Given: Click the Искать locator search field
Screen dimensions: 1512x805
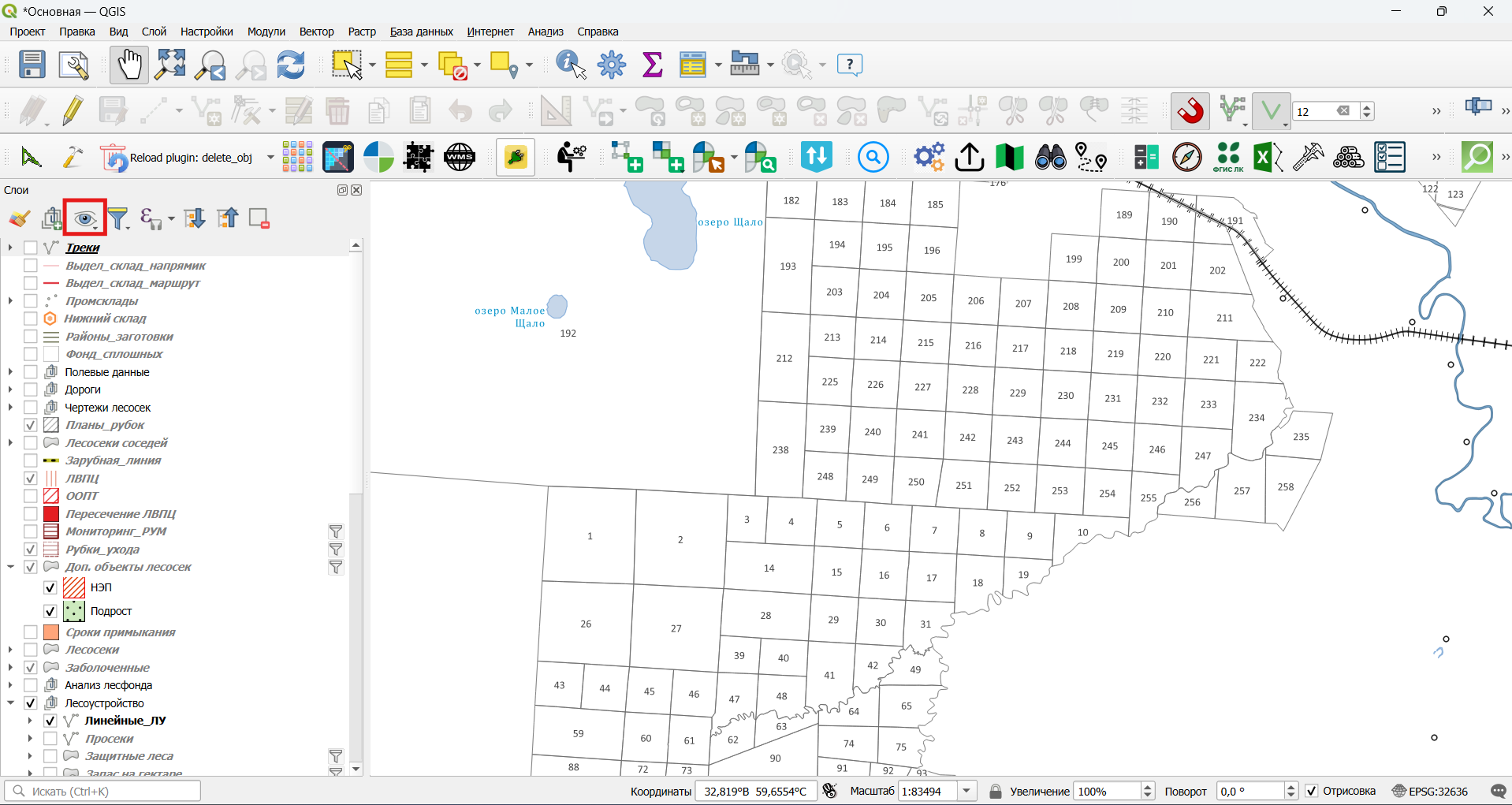Looking at the screenshot, I should click(x=102, y=791).
